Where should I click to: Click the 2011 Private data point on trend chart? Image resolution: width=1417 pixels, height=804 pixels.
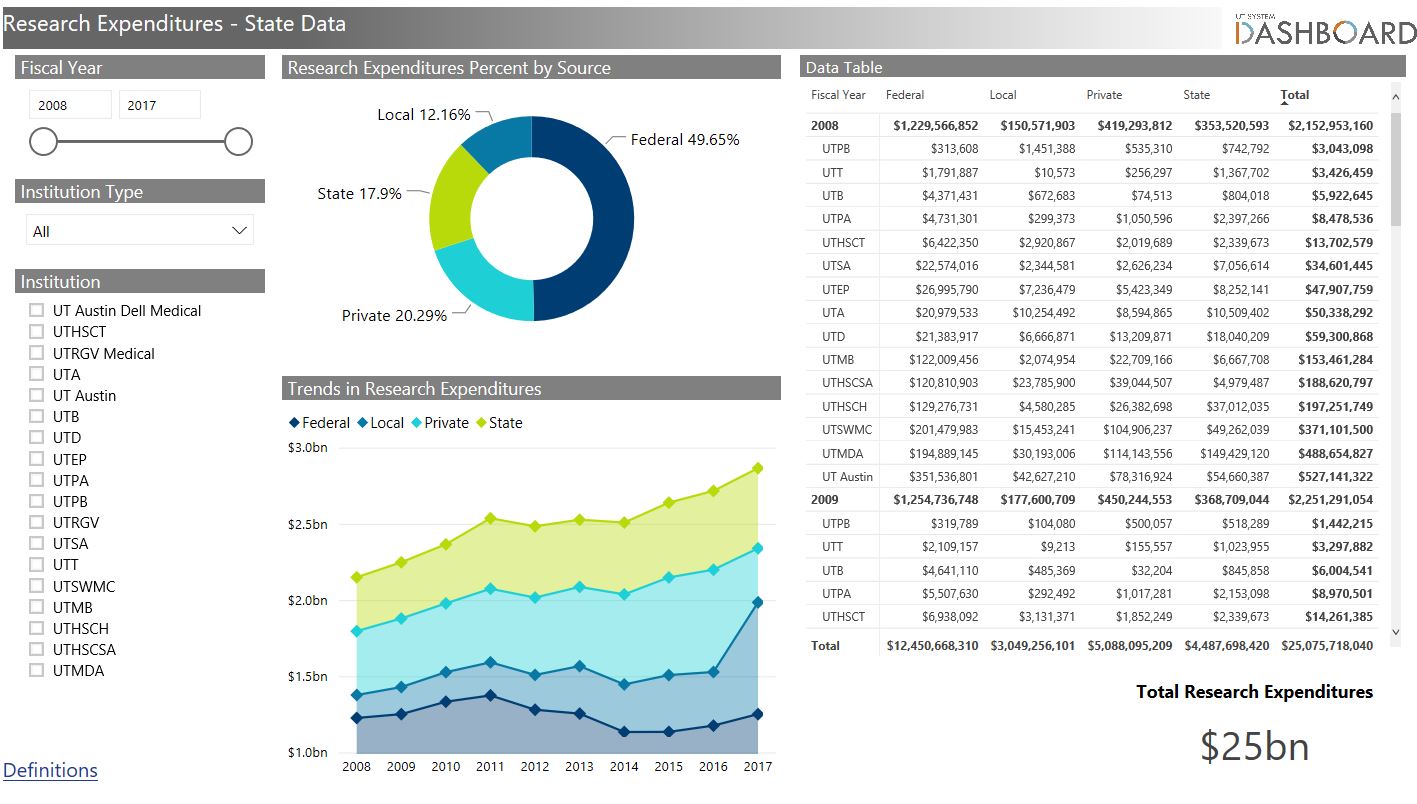click(x=490, y=588)
